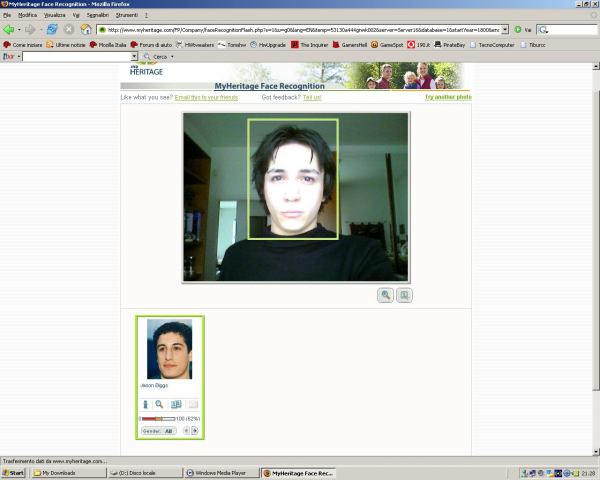Screen dimensions: 600x480
Task: Click the next match arrow
Action: [195, 431]
